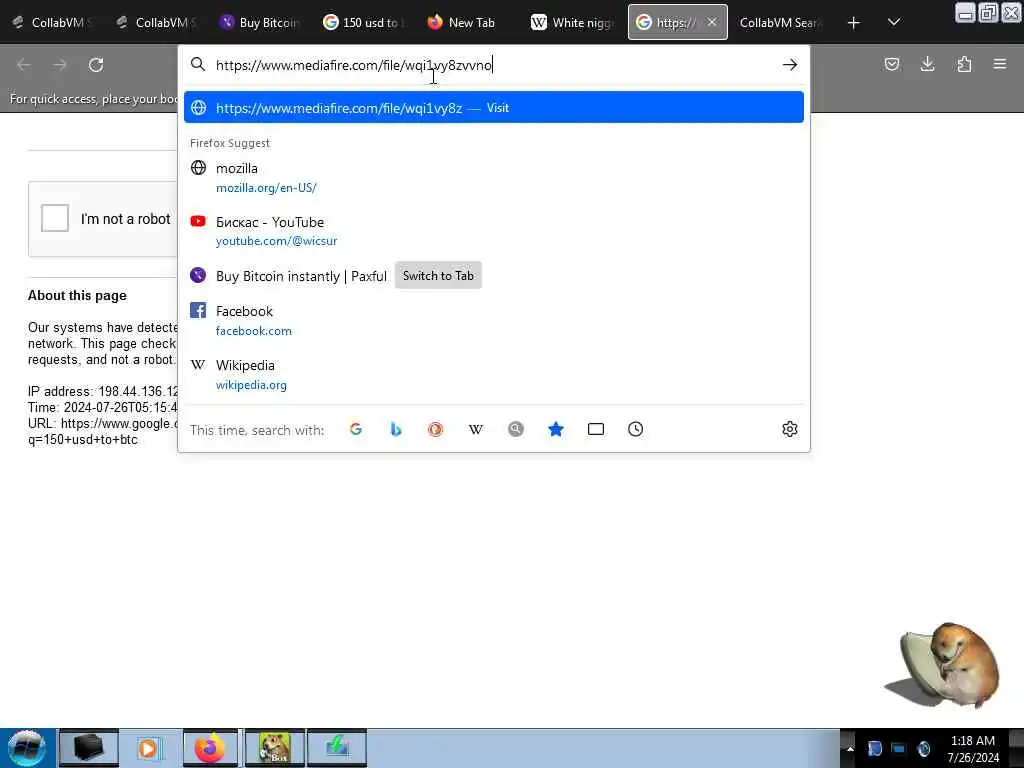The width and height of the screenshot is (1024, 768).
Task: Select the Wikipedia suggestion
Action: tap(494, 375)
